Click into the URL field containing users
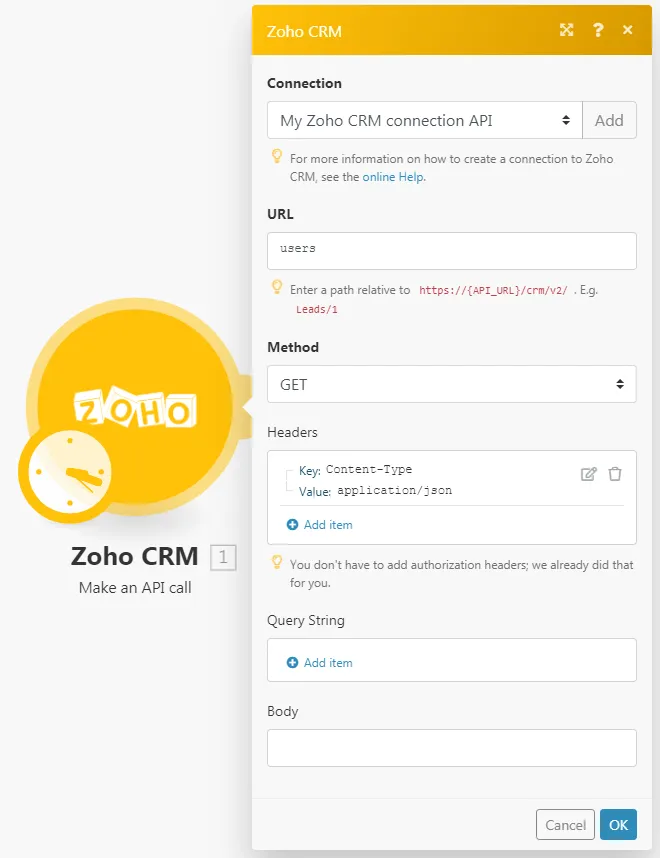The width and height of the screenshot is (660, 858). (x=451, y=251)
